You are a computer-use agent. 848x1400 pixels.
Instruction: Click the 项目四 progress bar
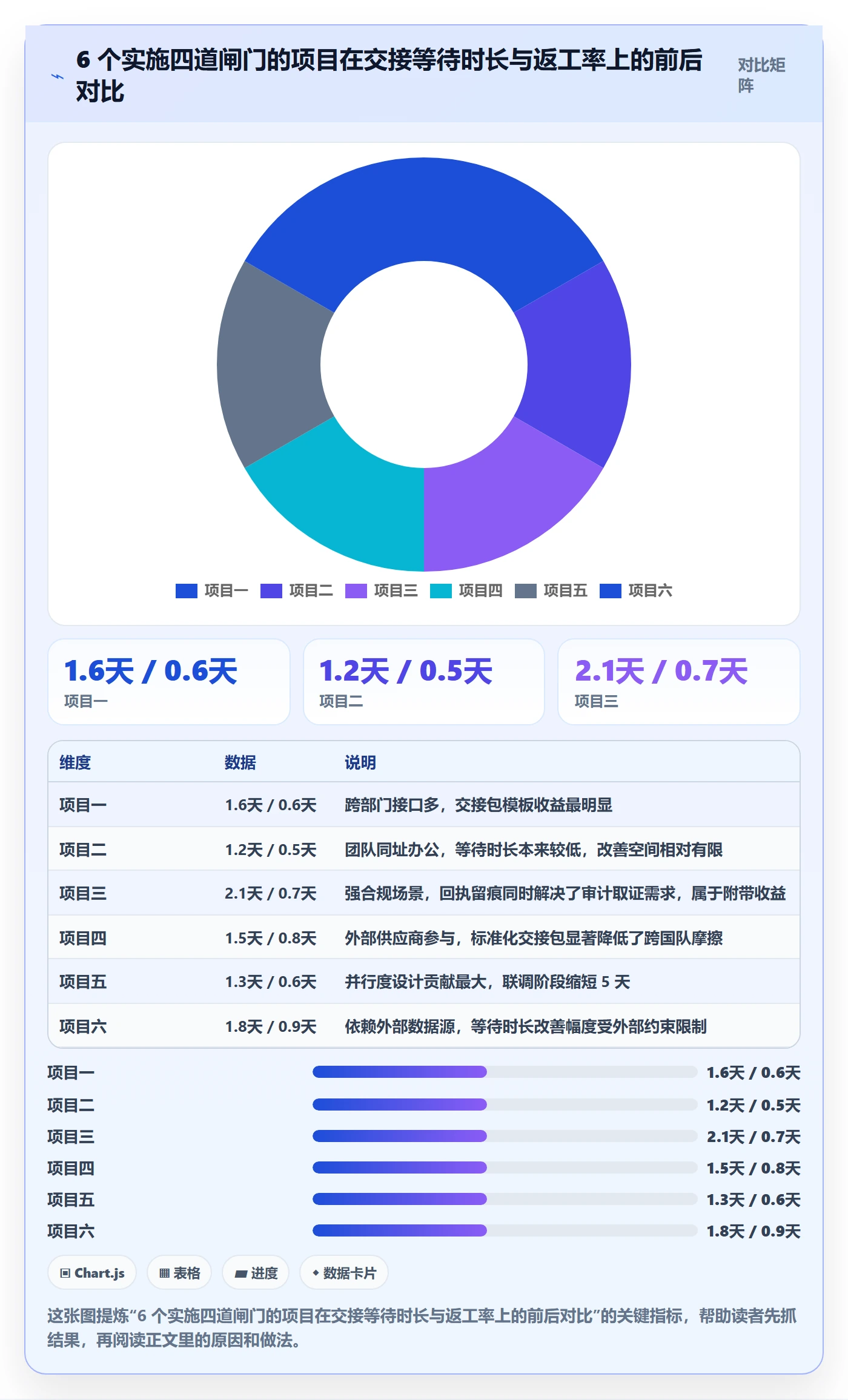[505, 1167]
